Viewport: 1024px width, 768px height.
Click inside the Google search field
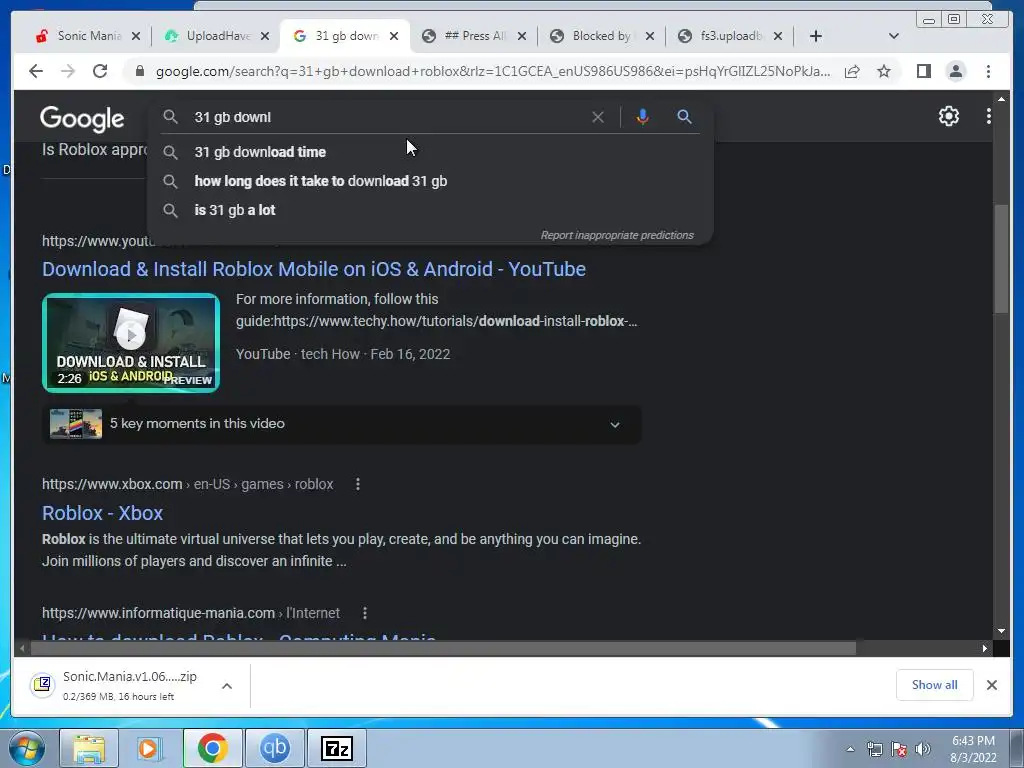point(385,117)
